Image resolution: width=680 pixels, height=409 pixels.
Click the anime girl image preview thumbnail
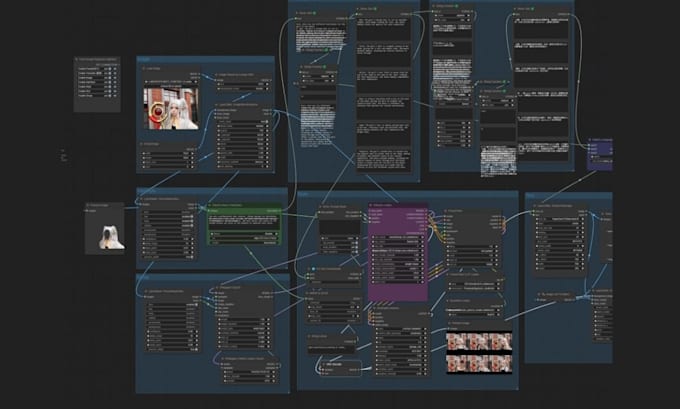click(170, 110)
